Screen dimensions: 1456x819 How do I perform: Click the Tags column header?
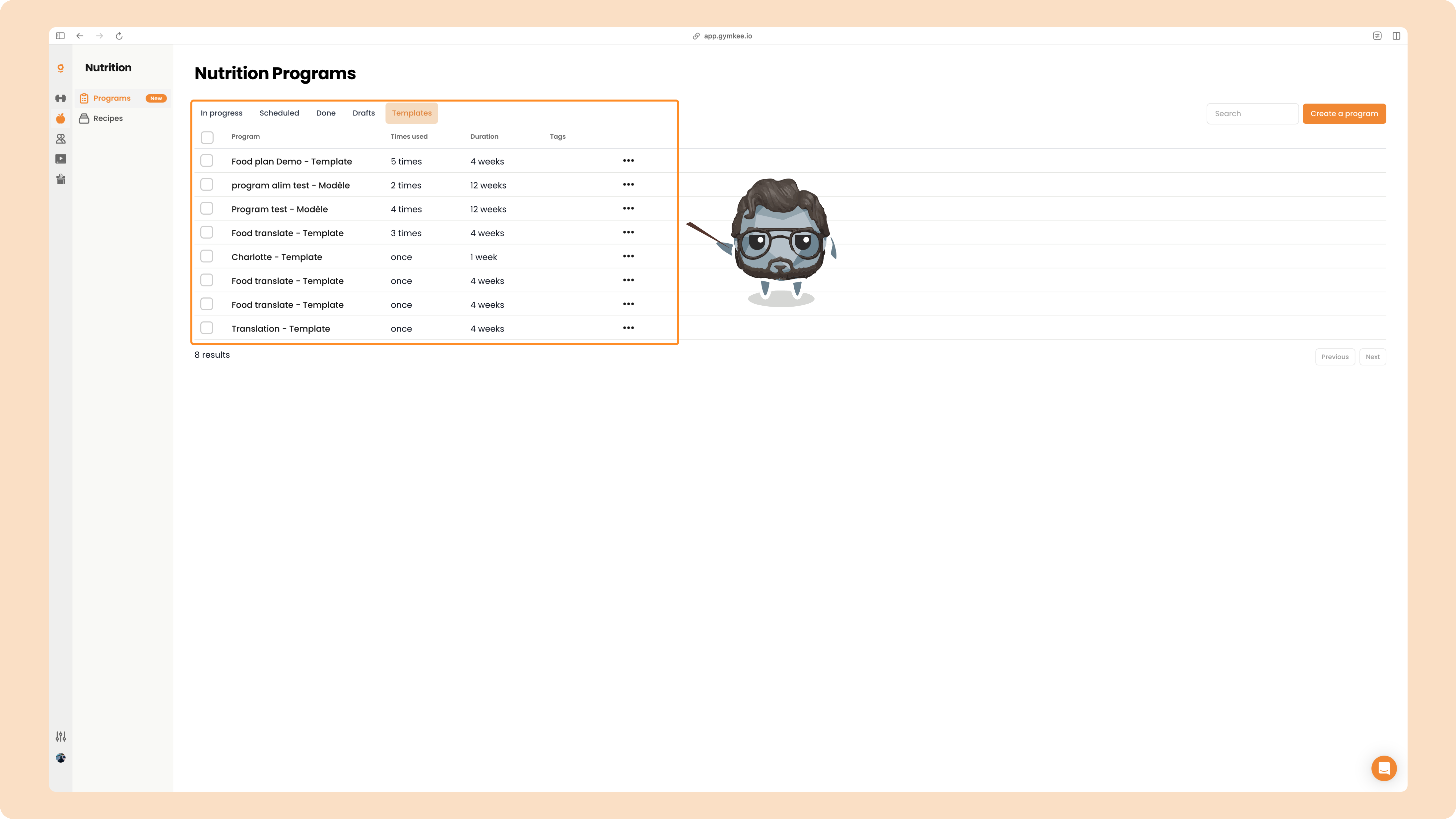tap(557, 136)
